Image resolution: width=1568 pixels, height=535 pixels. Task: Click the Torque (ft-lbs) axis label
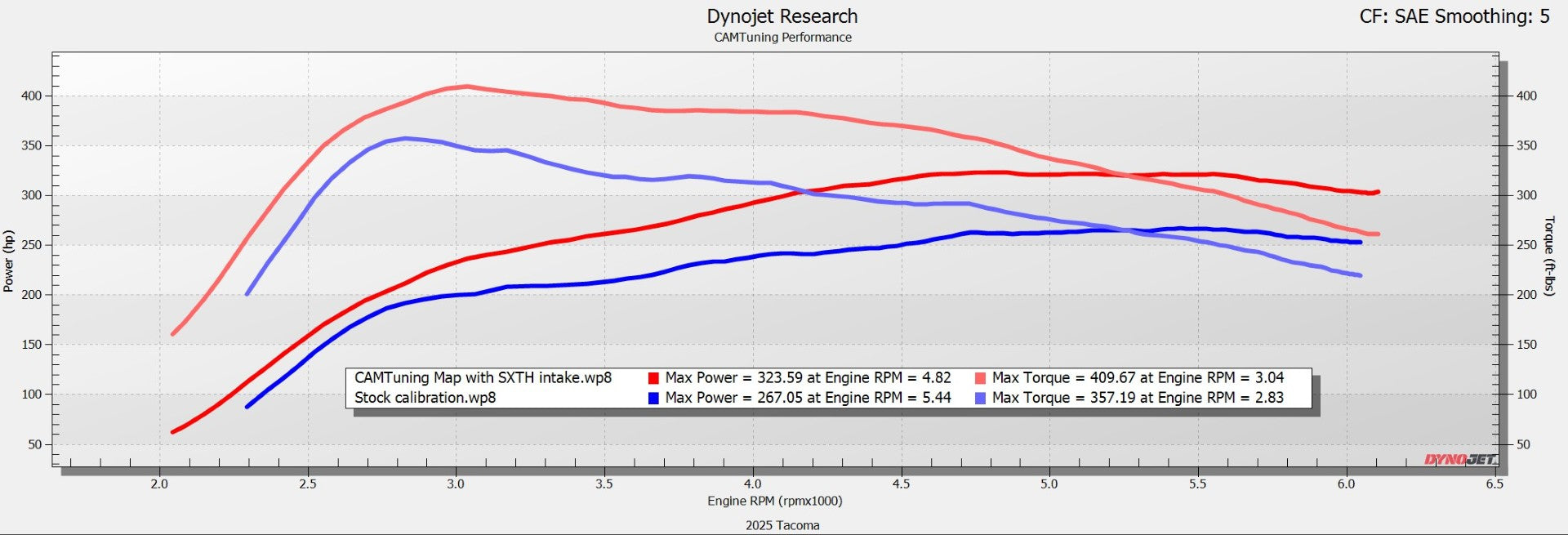click(x=1549, y=256)
